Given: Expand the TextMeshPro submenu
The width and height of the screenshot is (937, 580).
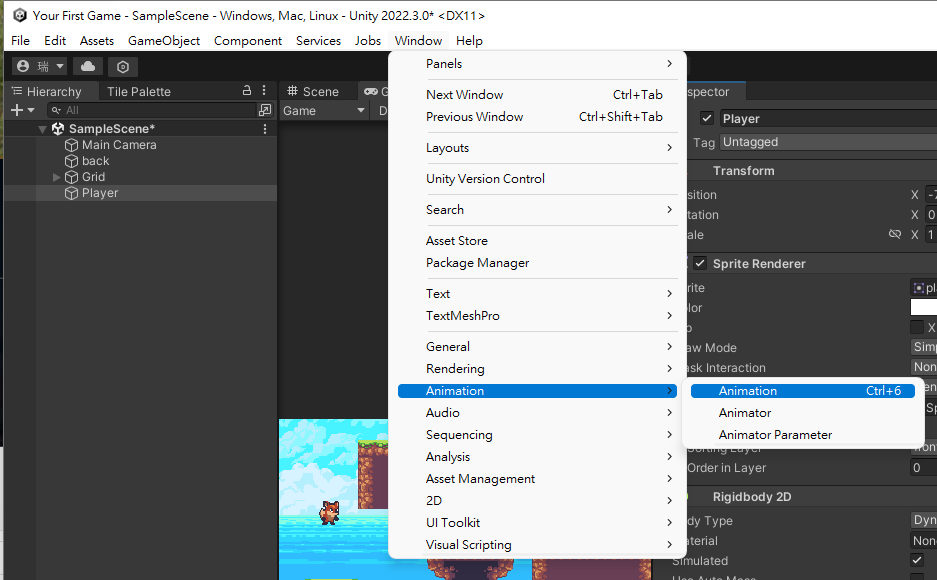Looking at the screenshot, I should (537, 316).
